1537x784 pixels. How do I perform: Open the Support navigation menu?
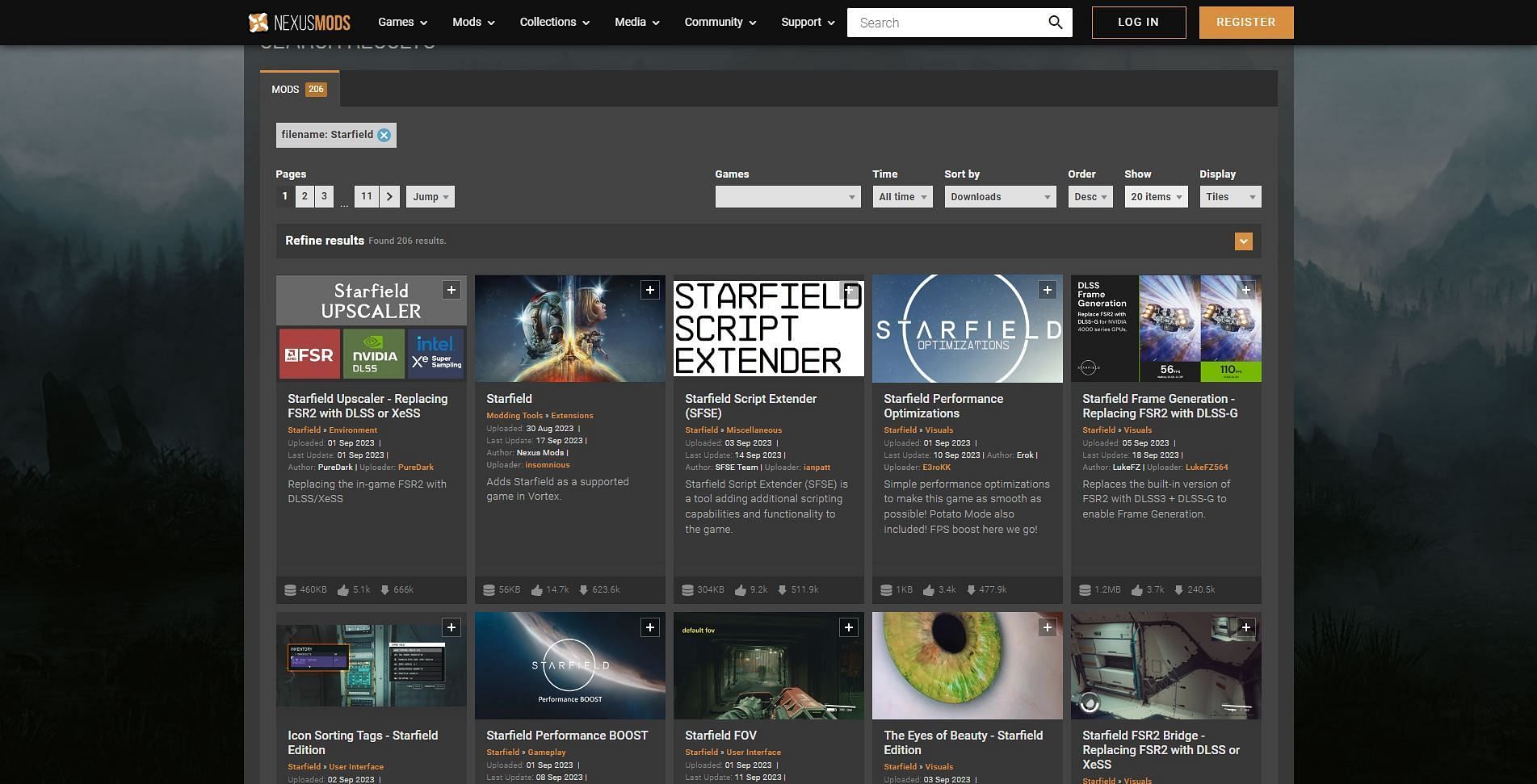(808, 23)
